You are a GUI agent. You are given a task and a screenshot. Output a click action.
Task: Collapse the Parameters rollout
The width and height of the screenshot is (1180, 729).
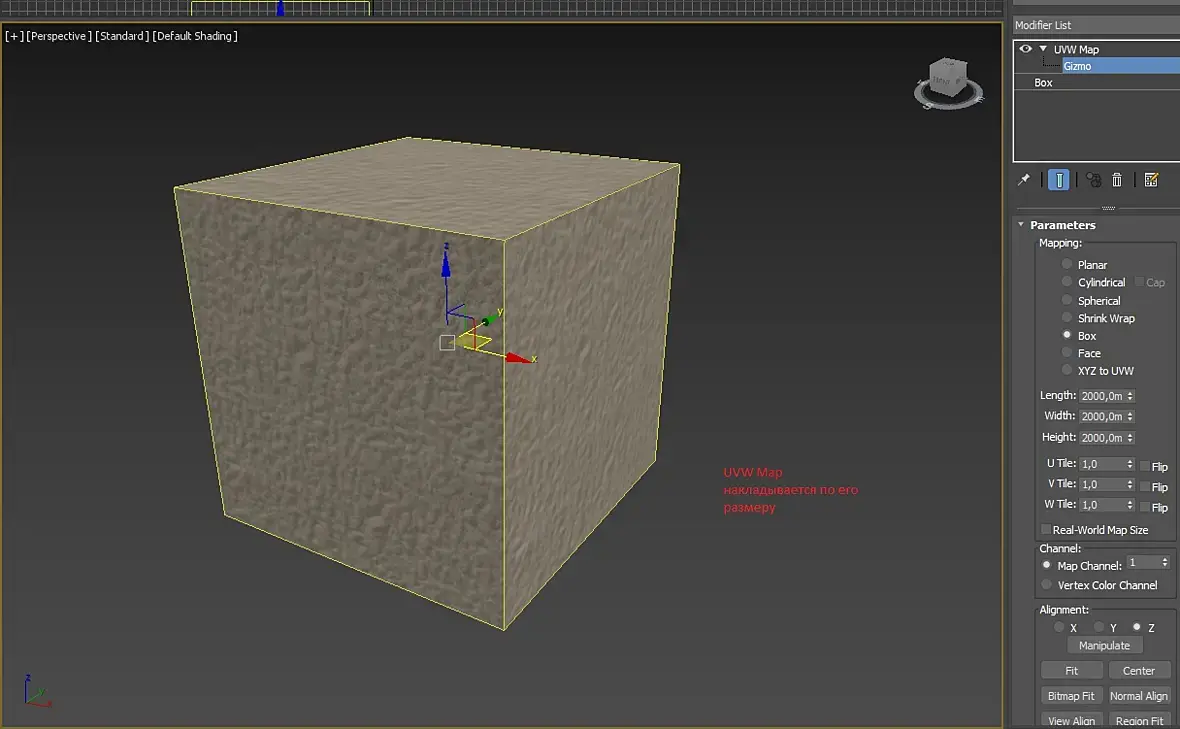[1021, 225]
